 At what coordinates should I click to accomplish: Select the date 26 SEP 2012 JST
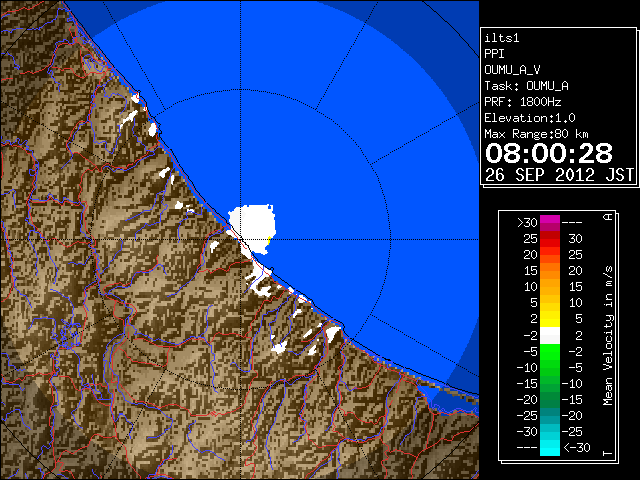(559, 175)
